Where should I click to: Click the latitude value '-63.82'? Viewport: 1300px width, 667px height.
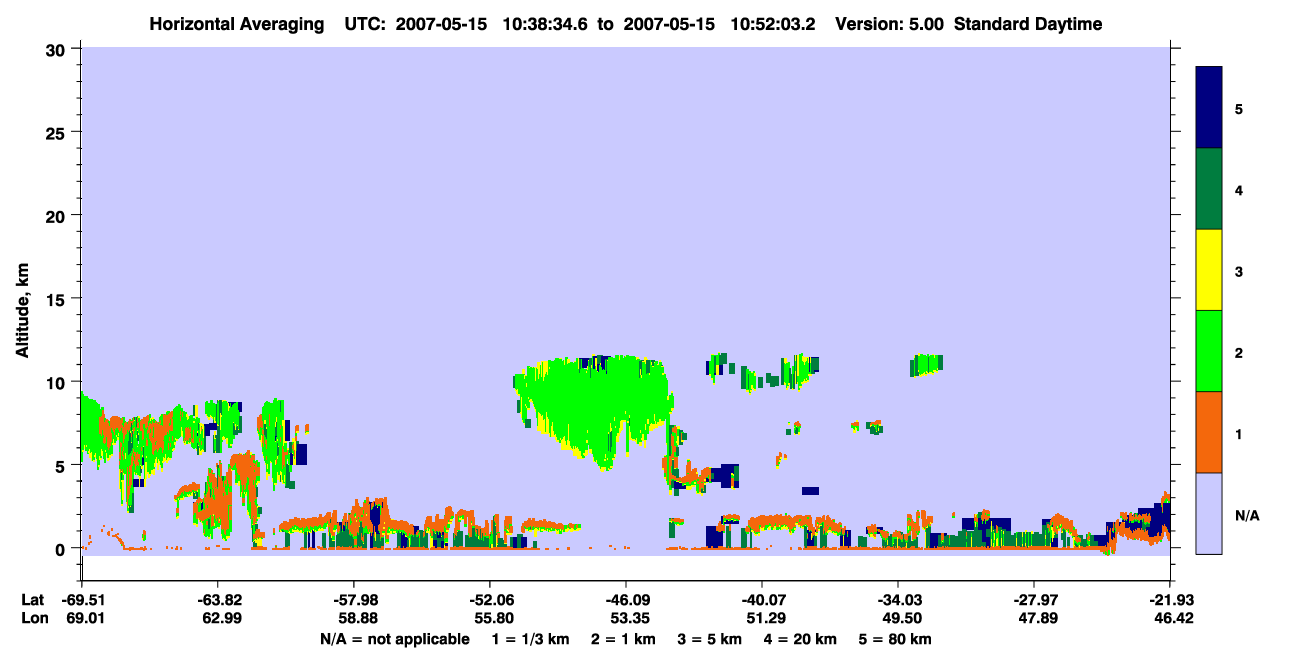tap(217, 600)
